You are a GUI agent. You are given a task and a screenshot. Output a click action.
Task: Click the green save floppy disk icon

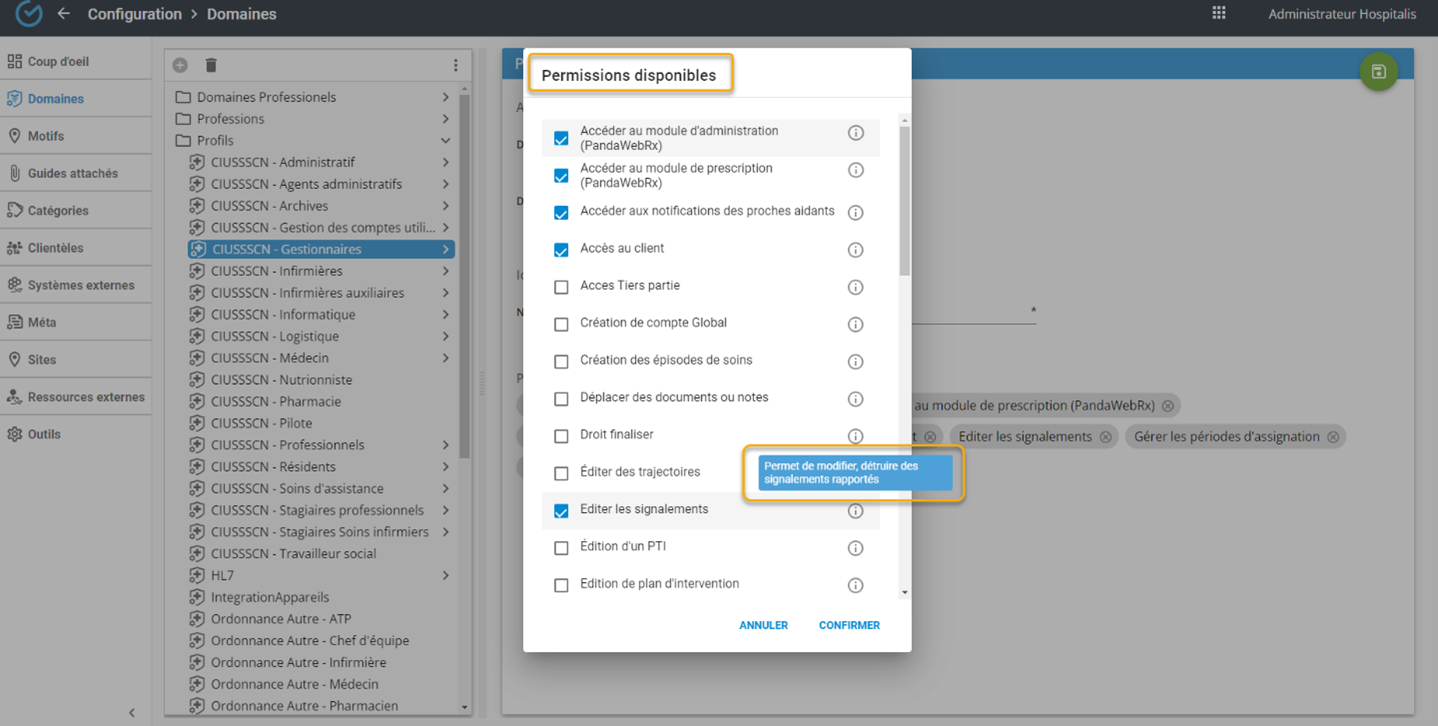click(1378, 72)
